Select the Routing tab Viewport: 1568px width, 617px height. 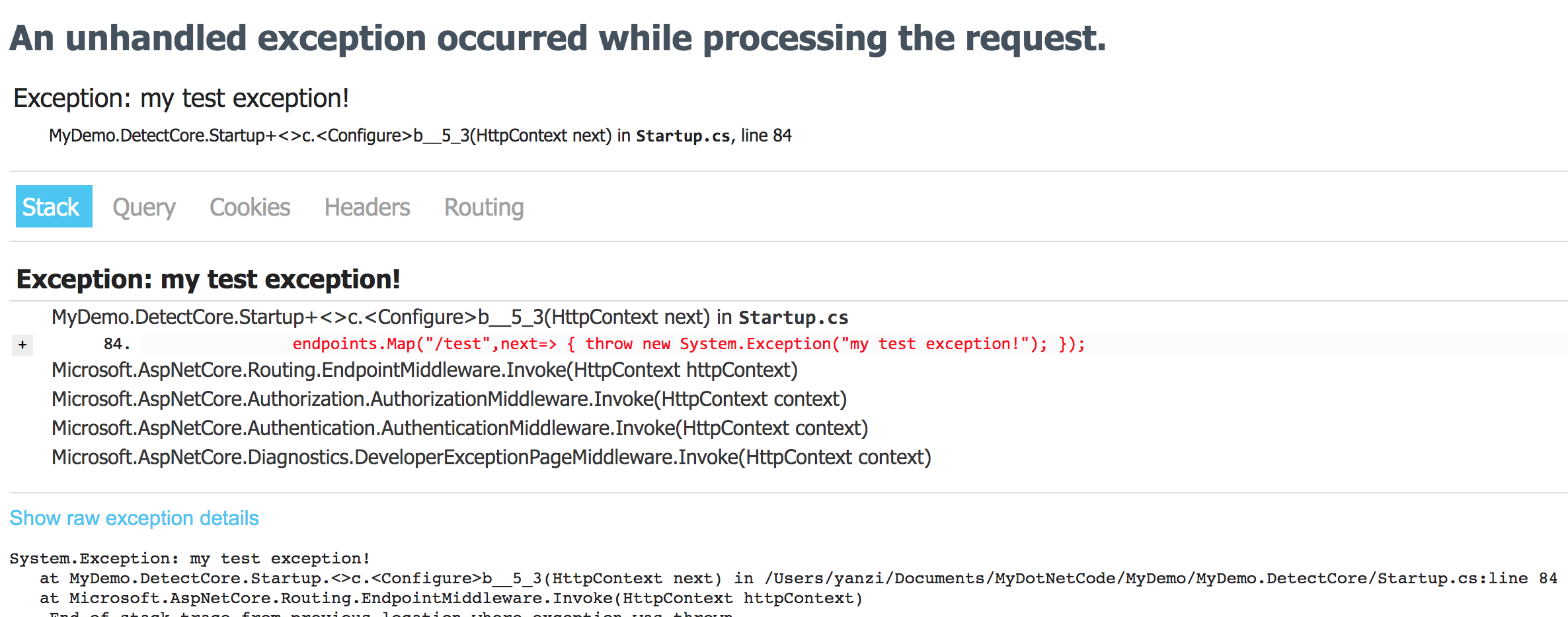click(484, 207)
